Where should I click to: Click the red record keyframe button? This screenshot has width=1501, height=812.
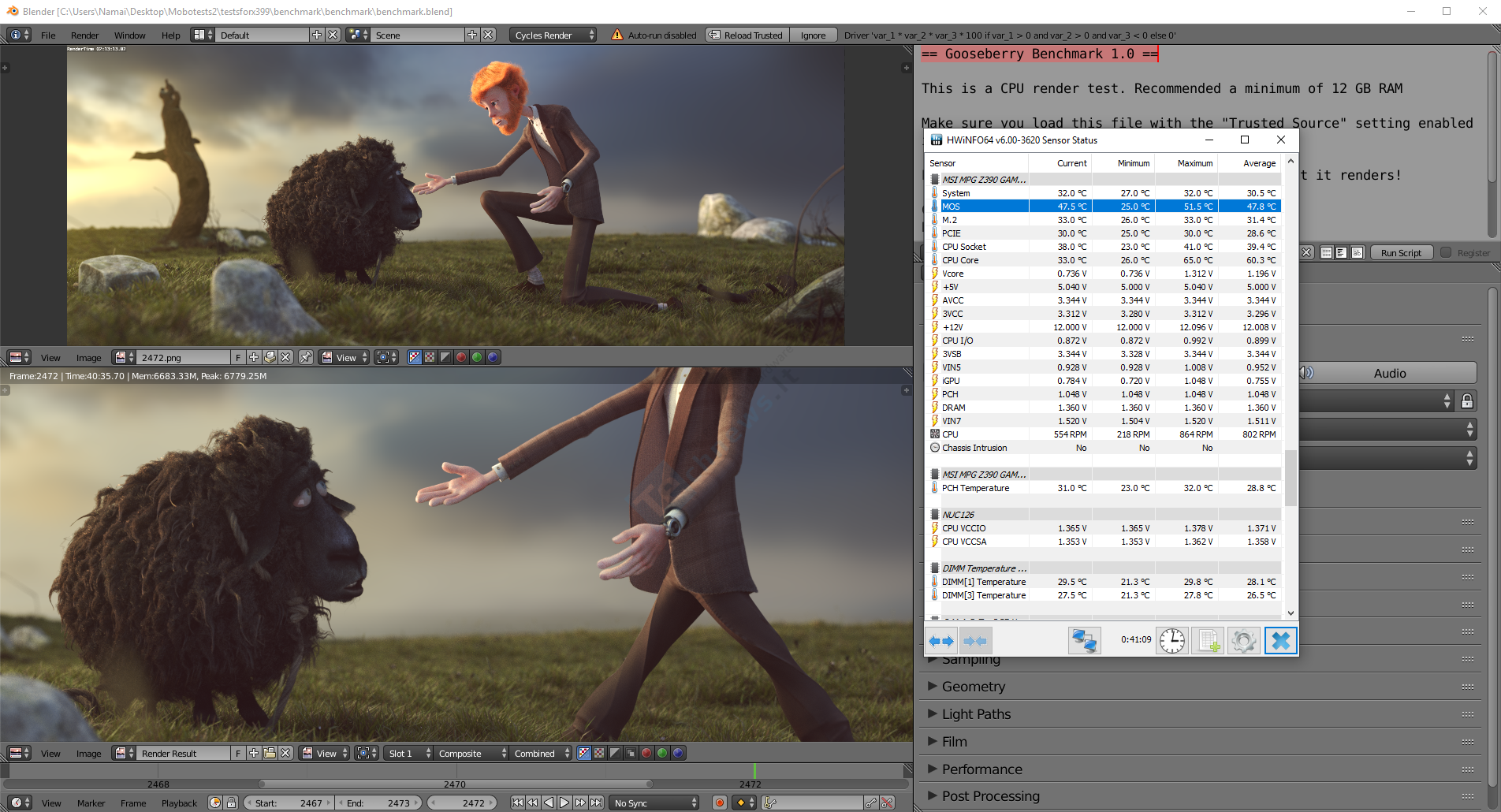pyautogui.click(x=719, y=803)
